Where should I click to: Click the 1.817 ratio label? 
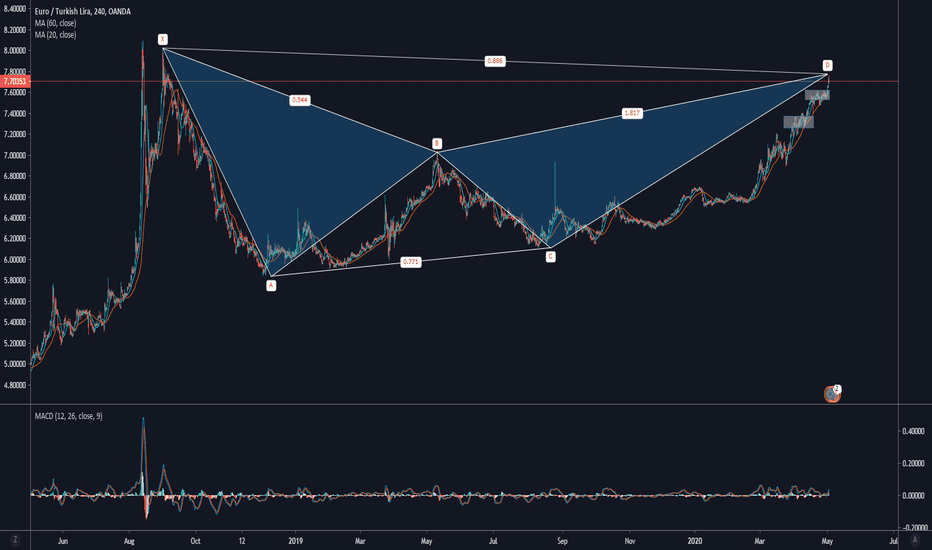632,113
